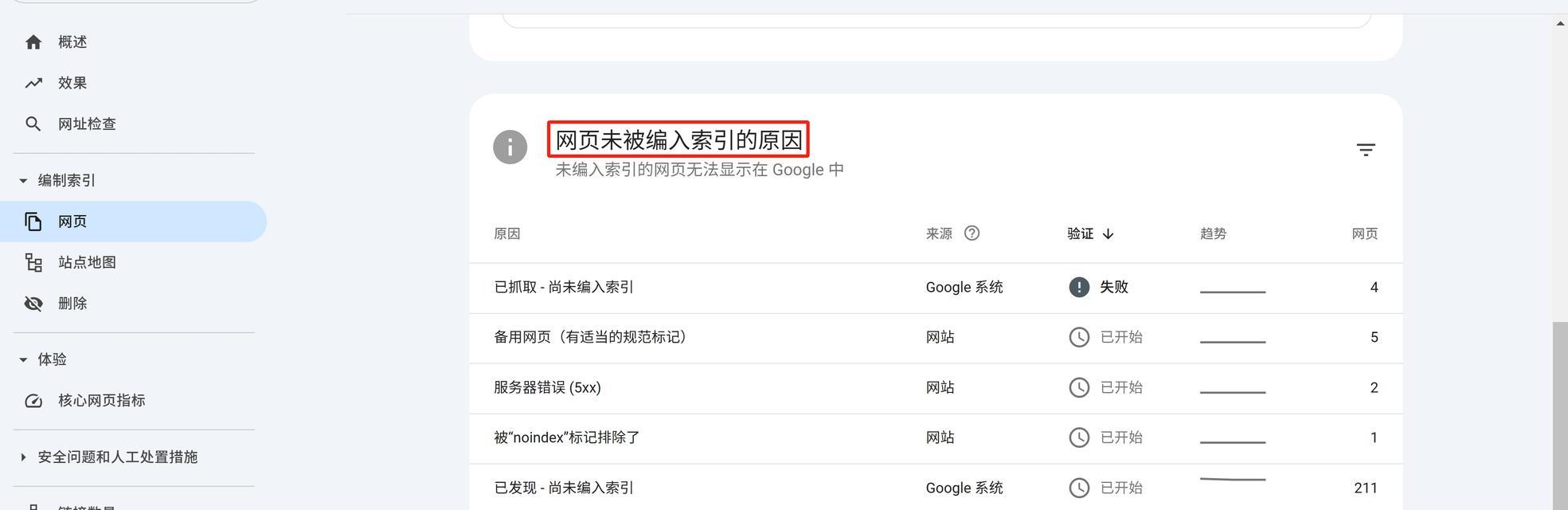Click the trend sparkline in the 已抓取 row
The width and height of the screenshot is (1568, 510).
[1233, 292]
